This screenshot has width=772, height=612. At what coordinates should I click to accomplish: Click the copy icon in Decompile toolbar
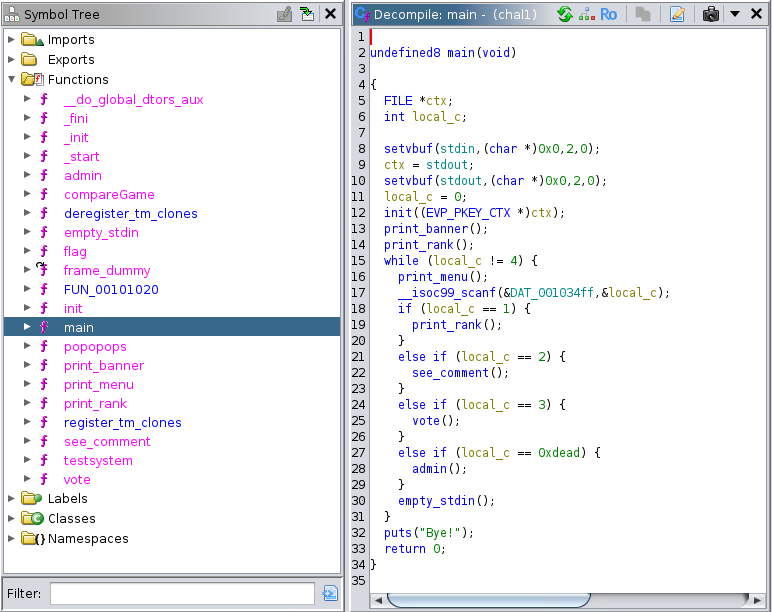click(643, 14)
